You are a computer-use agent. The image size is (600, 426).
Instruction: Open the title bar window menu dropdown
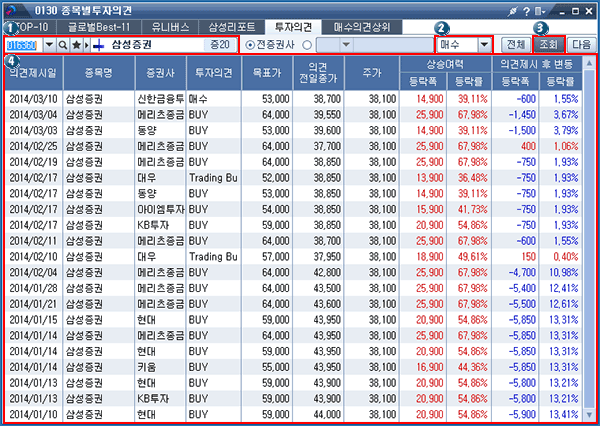[x=540, y=11]
